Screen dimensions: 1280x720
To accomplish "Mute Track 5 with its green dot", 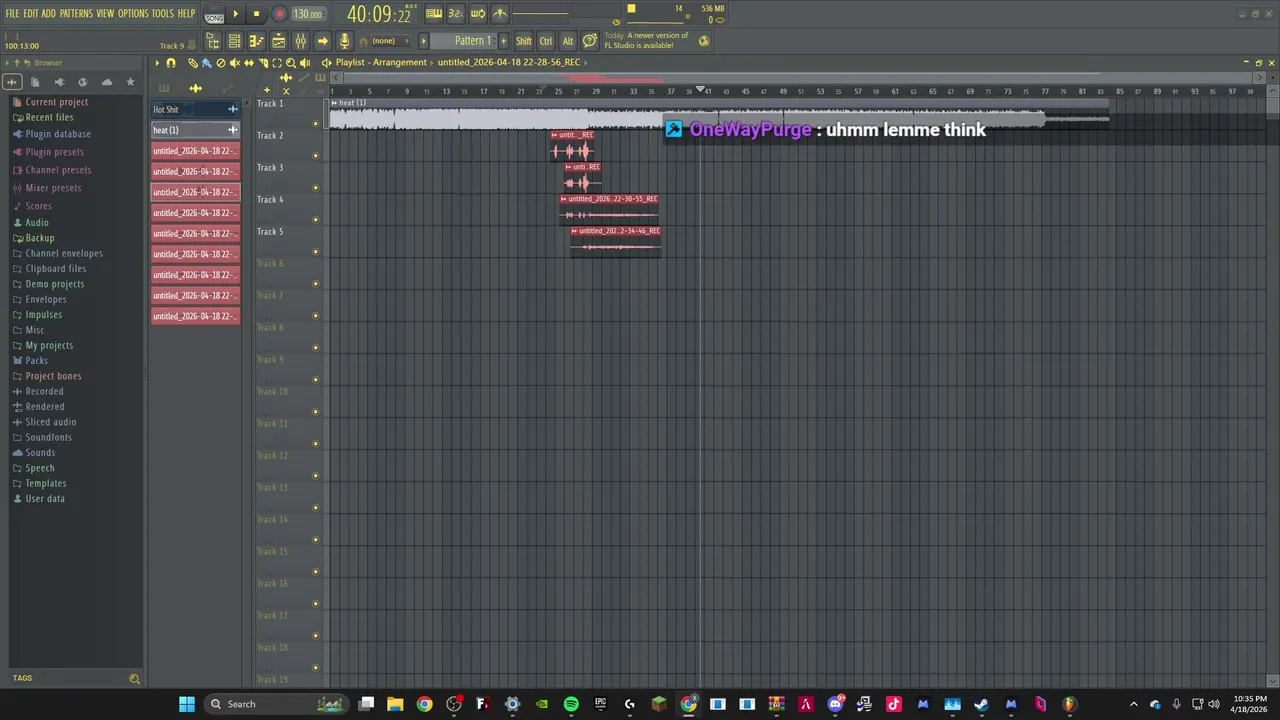I will (x=316, y=252).
